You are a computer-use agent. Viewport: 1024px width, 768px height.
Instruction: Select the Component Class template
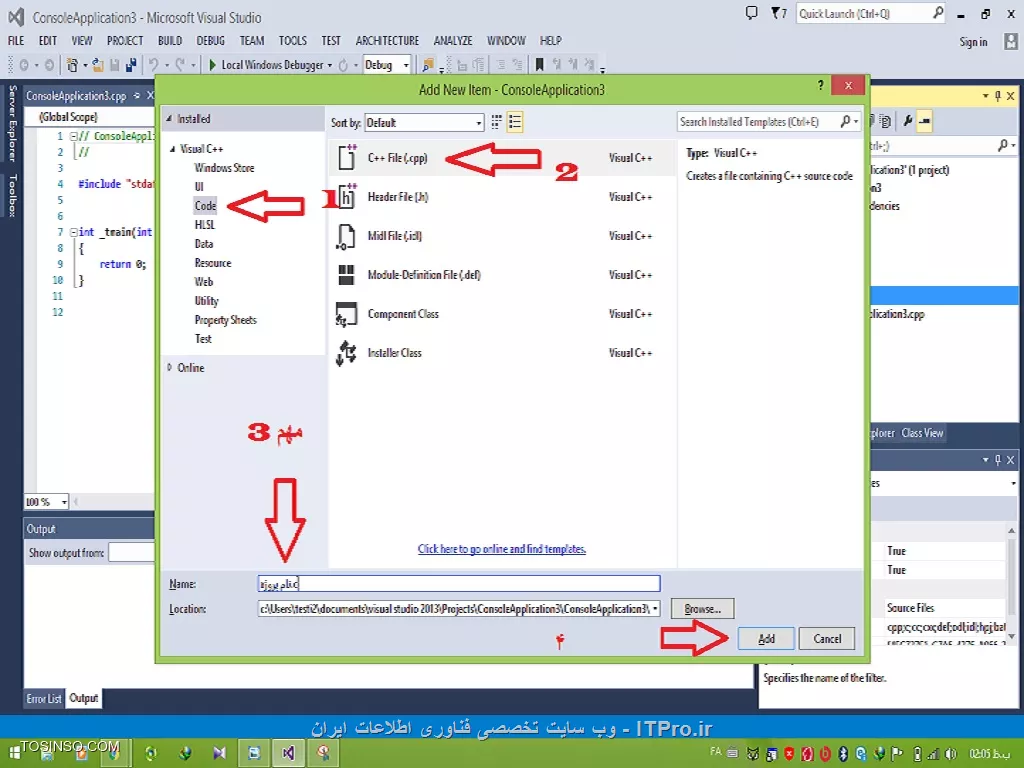point(502,314)
